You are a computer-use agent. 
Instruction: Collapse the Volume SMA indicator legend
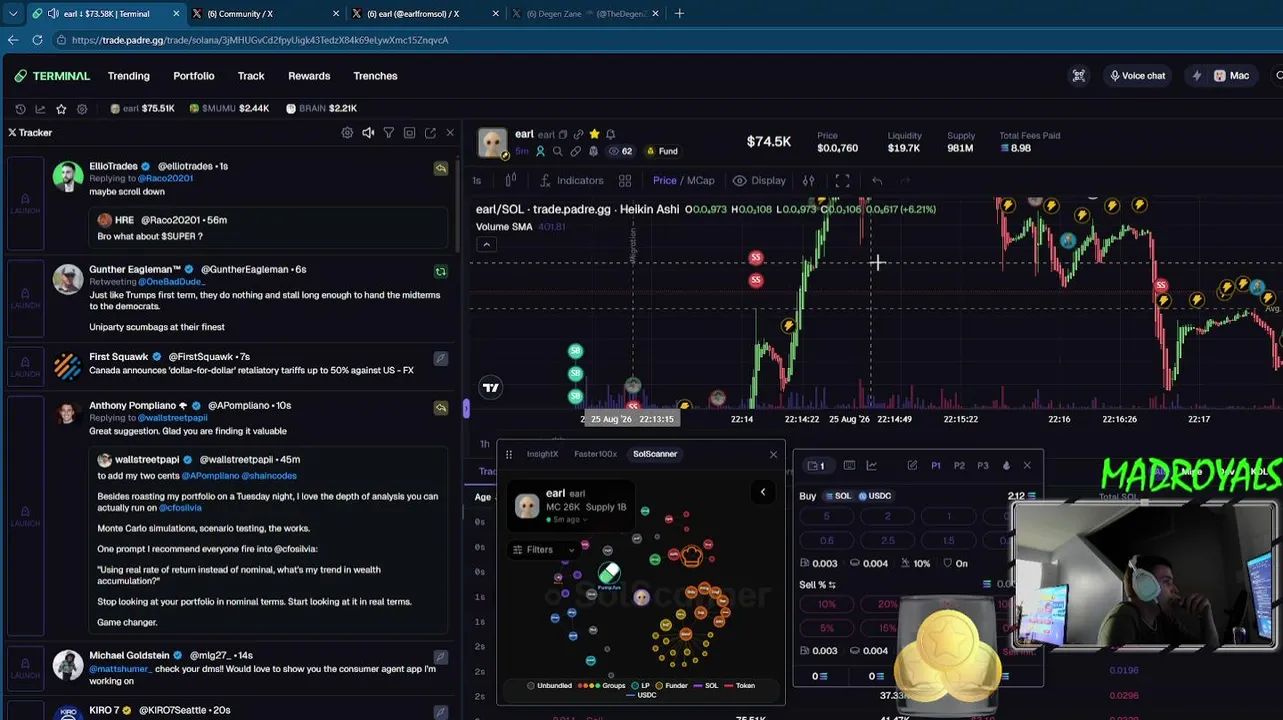[x=486, y=245]
